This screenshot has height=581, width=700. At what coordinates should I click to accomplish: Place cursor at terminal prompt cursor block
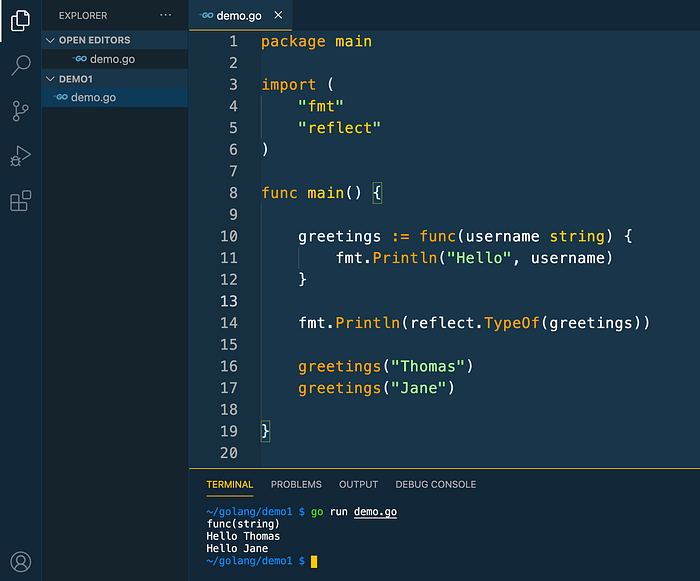314,561
